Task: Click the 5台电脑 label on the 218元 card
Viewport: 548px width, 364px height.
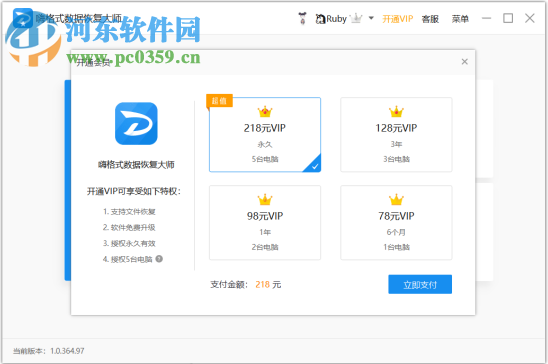Action: pos(265,159)
